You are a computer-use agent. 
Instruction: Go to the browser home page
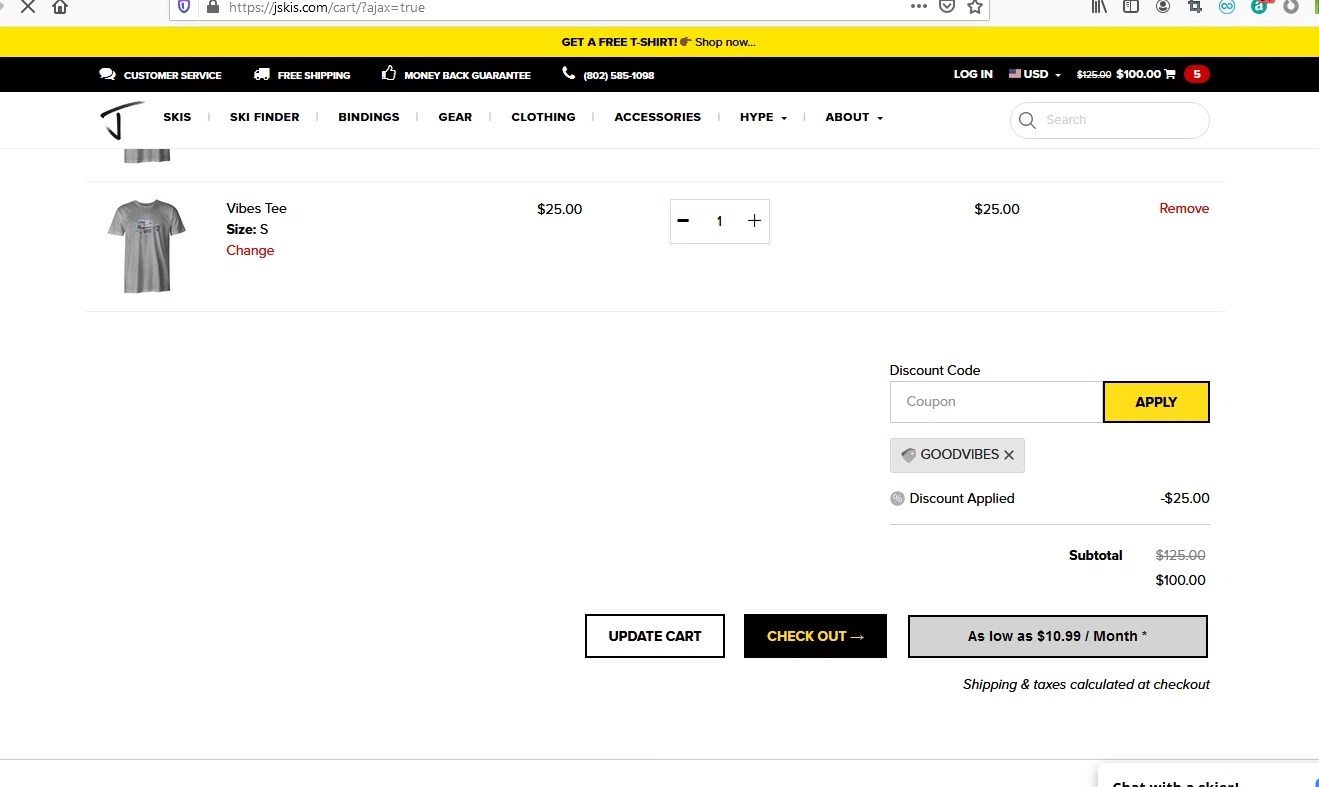click(60, 7)
